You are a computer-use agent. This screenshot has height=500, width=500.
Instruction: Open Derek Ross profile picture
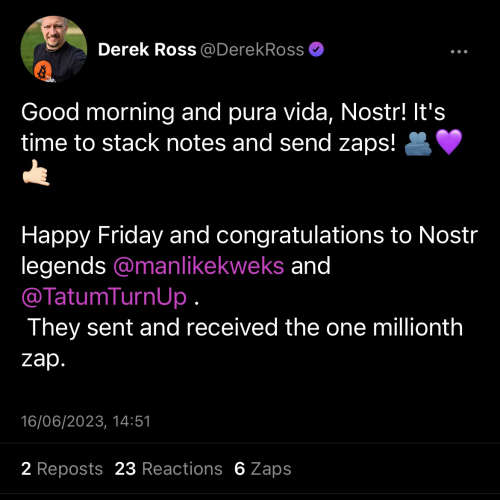tap(54, 49)
